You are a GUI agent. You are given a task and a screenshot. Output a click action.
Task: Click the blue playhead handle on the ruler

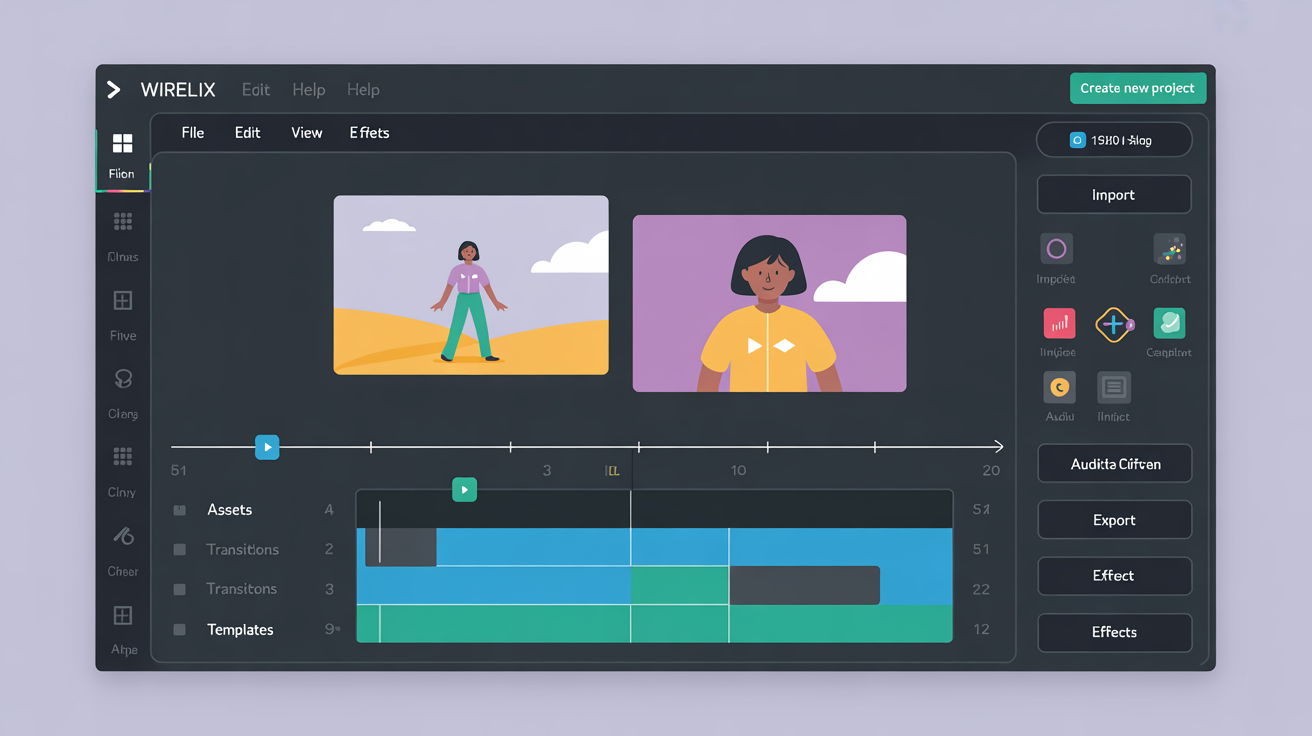coord(267,447)
